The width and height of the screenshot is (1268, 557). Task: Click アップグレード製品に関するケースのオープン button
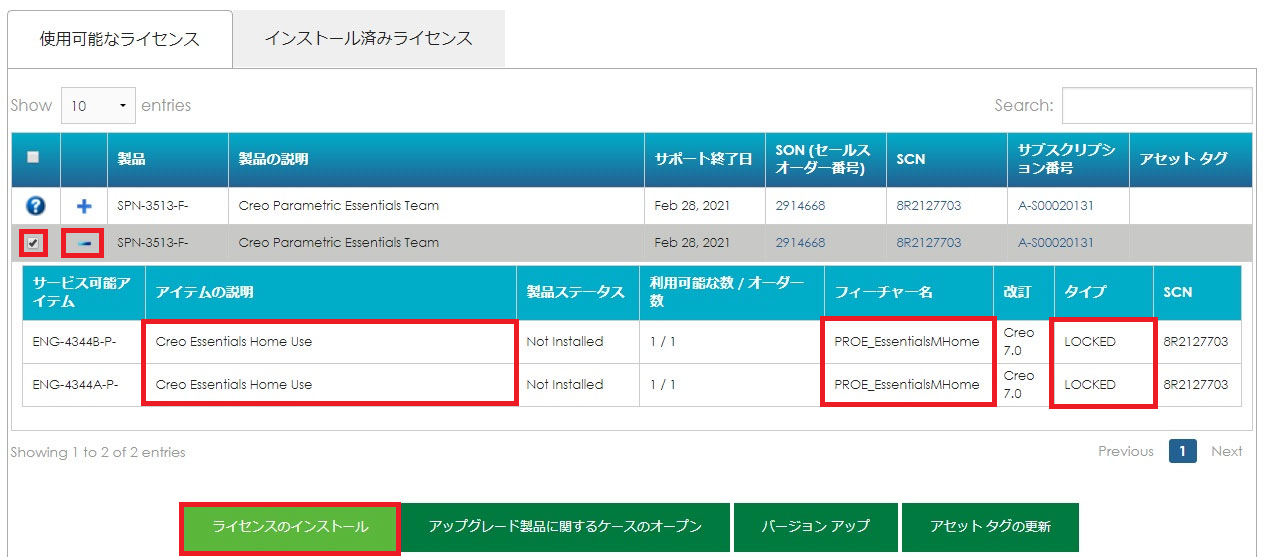coord(565,526)
